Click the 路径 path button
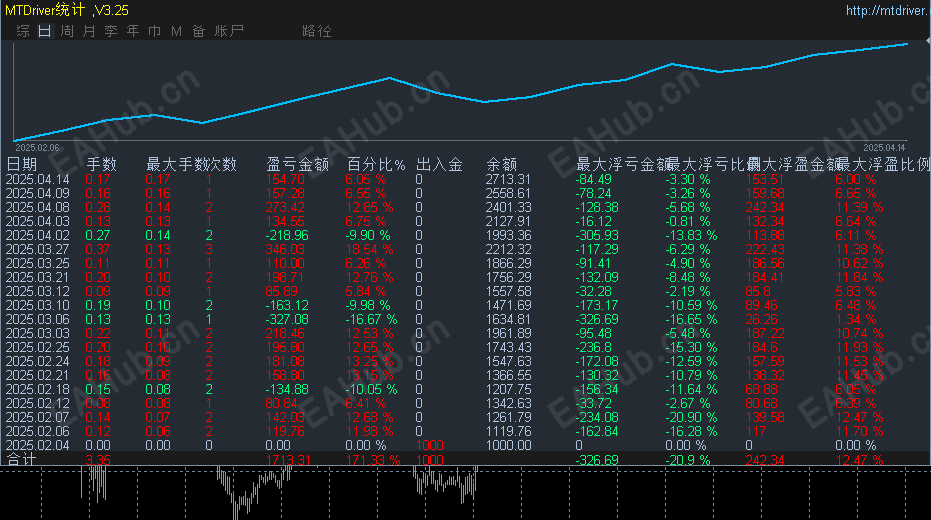931x520 pixels. coord(316,31)
